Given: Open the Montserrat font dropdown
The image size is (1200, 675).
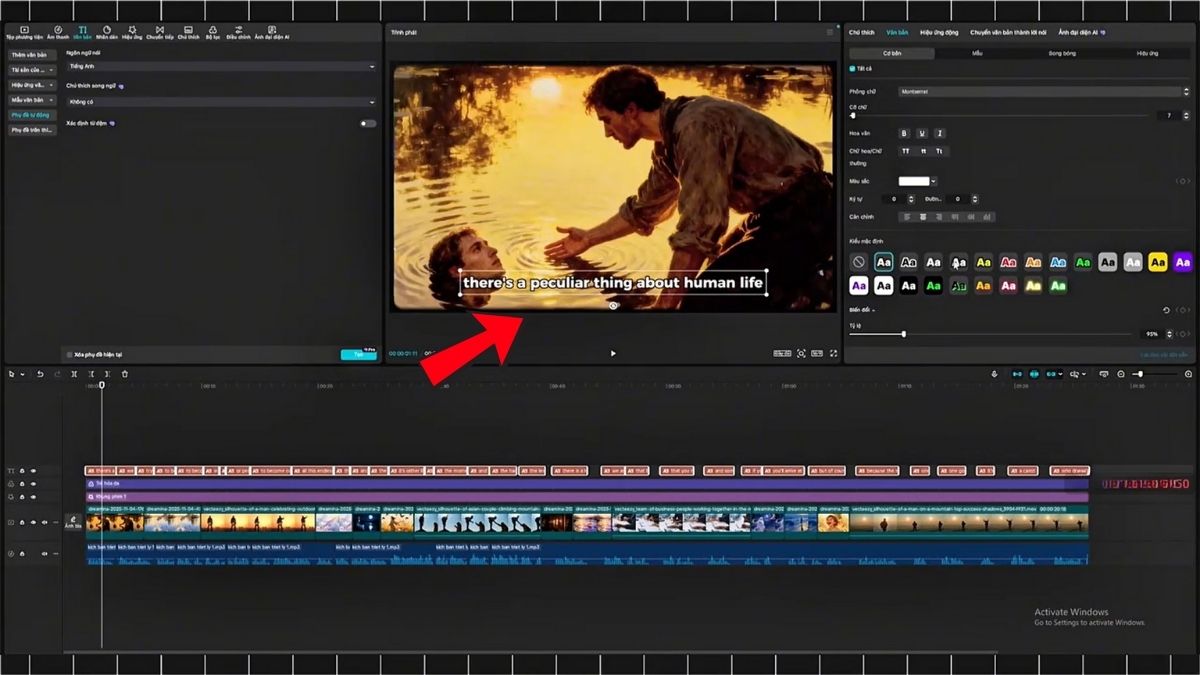Looking at the screenshot, I should (x=1041, y=90).
